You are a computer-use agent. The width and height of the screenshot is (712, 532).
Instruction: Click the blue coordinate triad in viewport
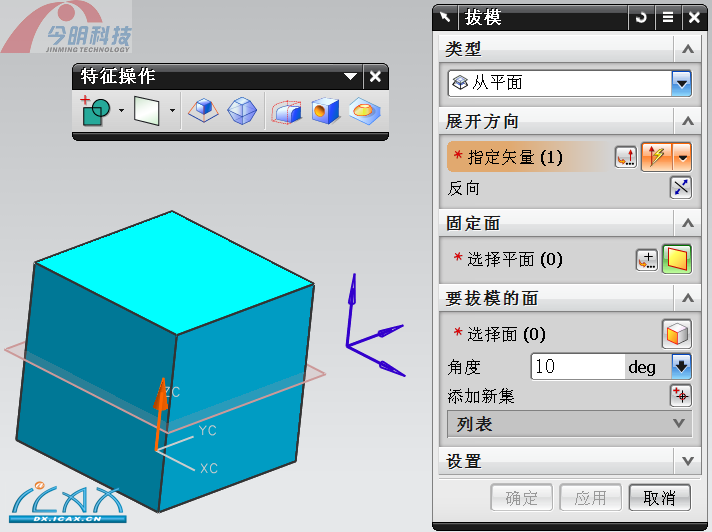pos(375,327)
